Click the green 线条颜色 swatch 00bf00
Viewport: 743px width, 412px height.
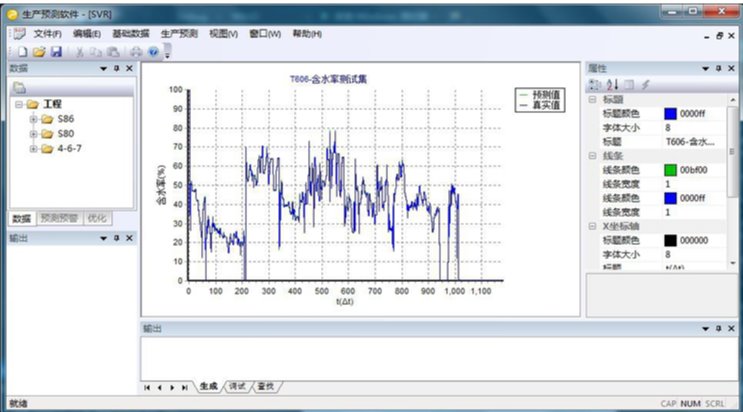[670, 170]
